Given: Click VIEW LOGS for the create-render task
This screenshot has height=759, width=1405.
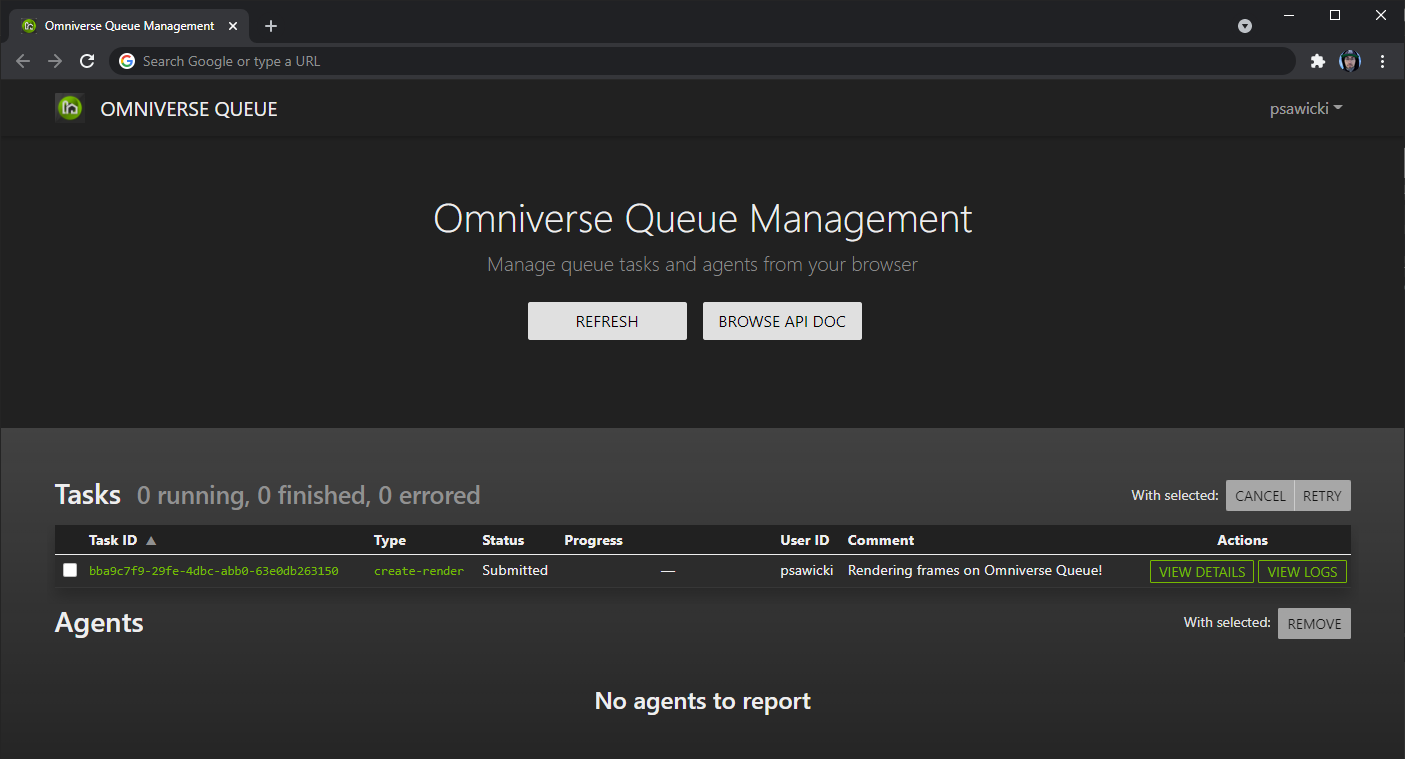Looking at the screenshot, I should 1303,572.
